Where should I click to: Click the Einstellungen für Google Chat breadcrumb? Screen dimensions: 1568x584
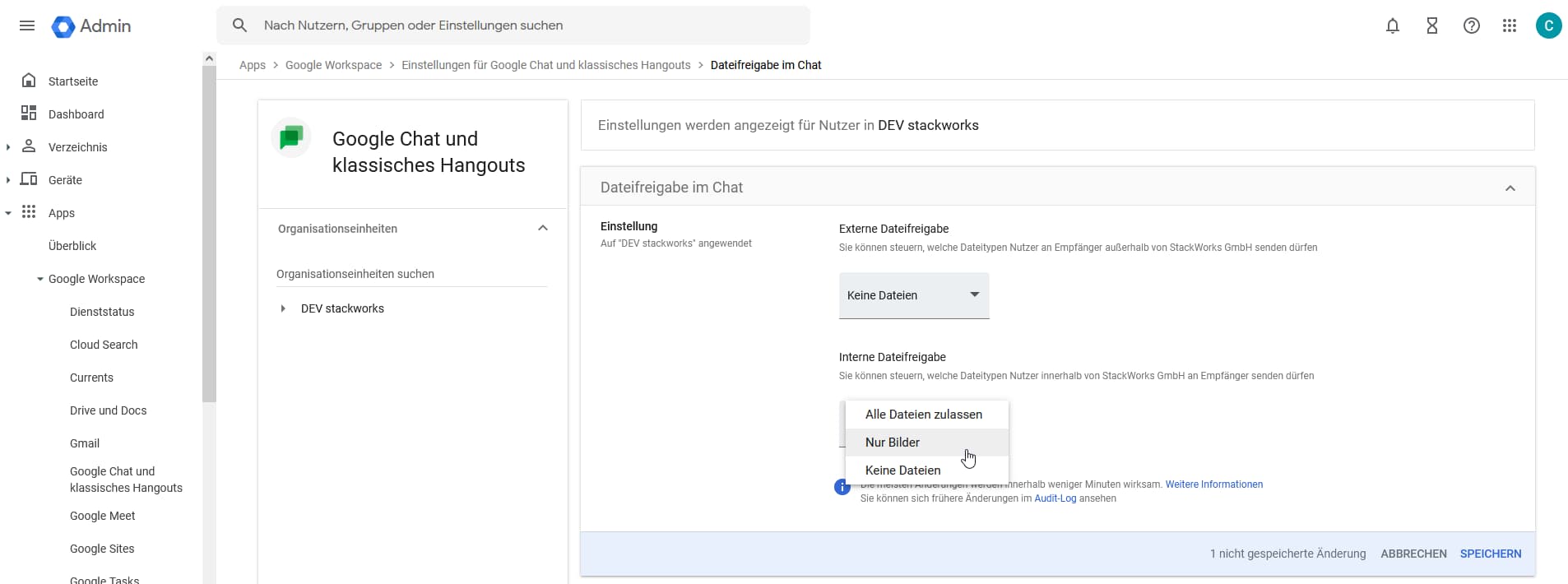click(x=546, y=65)
